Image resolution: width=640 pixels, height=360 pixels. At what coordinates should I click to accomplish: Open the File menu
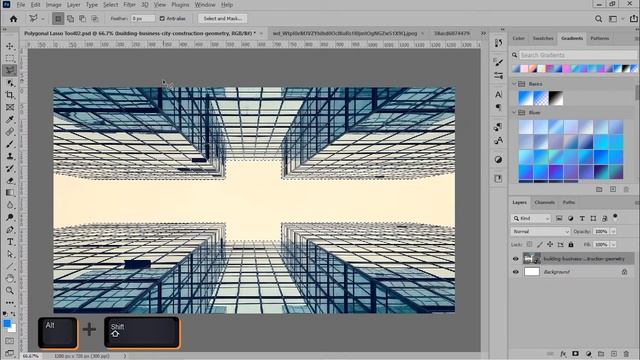pyautogui.click(x=21, y=5)
